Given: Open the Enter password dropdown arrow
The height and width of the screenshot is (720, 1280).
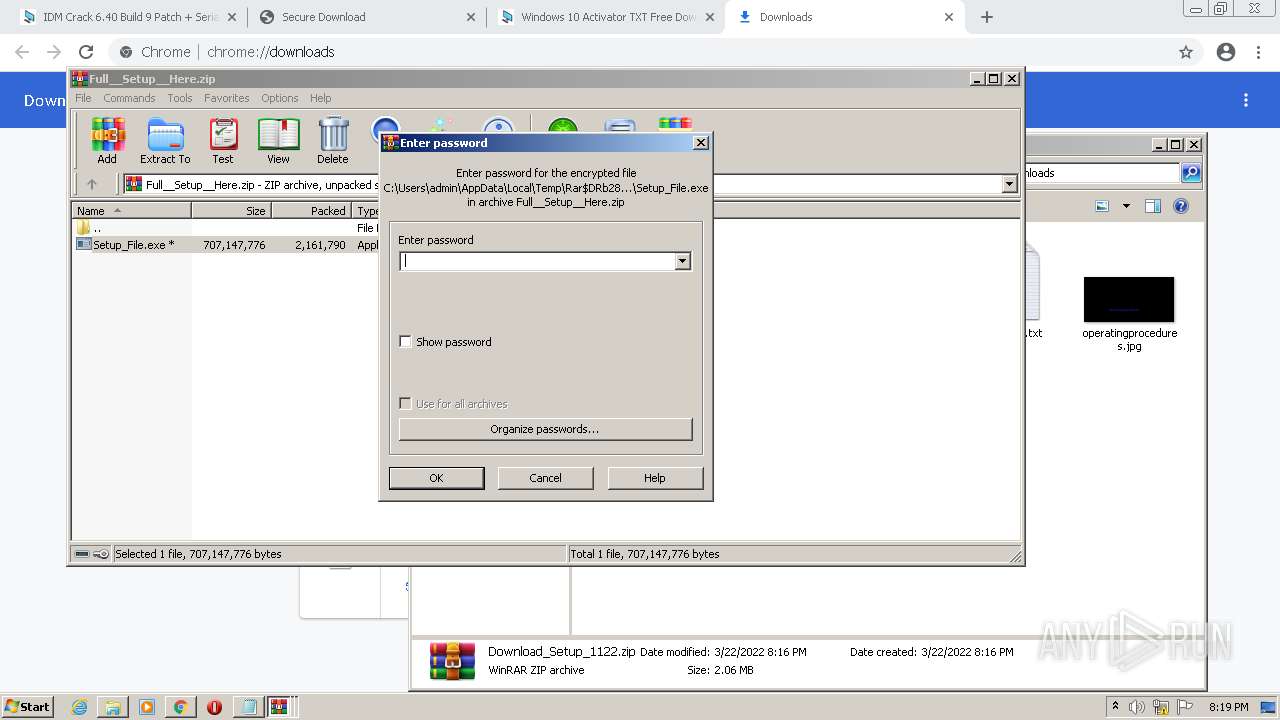Looking at the screenshot, I should [x=683, y=261].
